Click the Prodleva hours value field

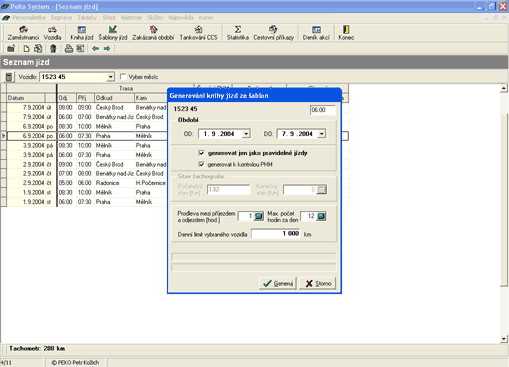246,216
